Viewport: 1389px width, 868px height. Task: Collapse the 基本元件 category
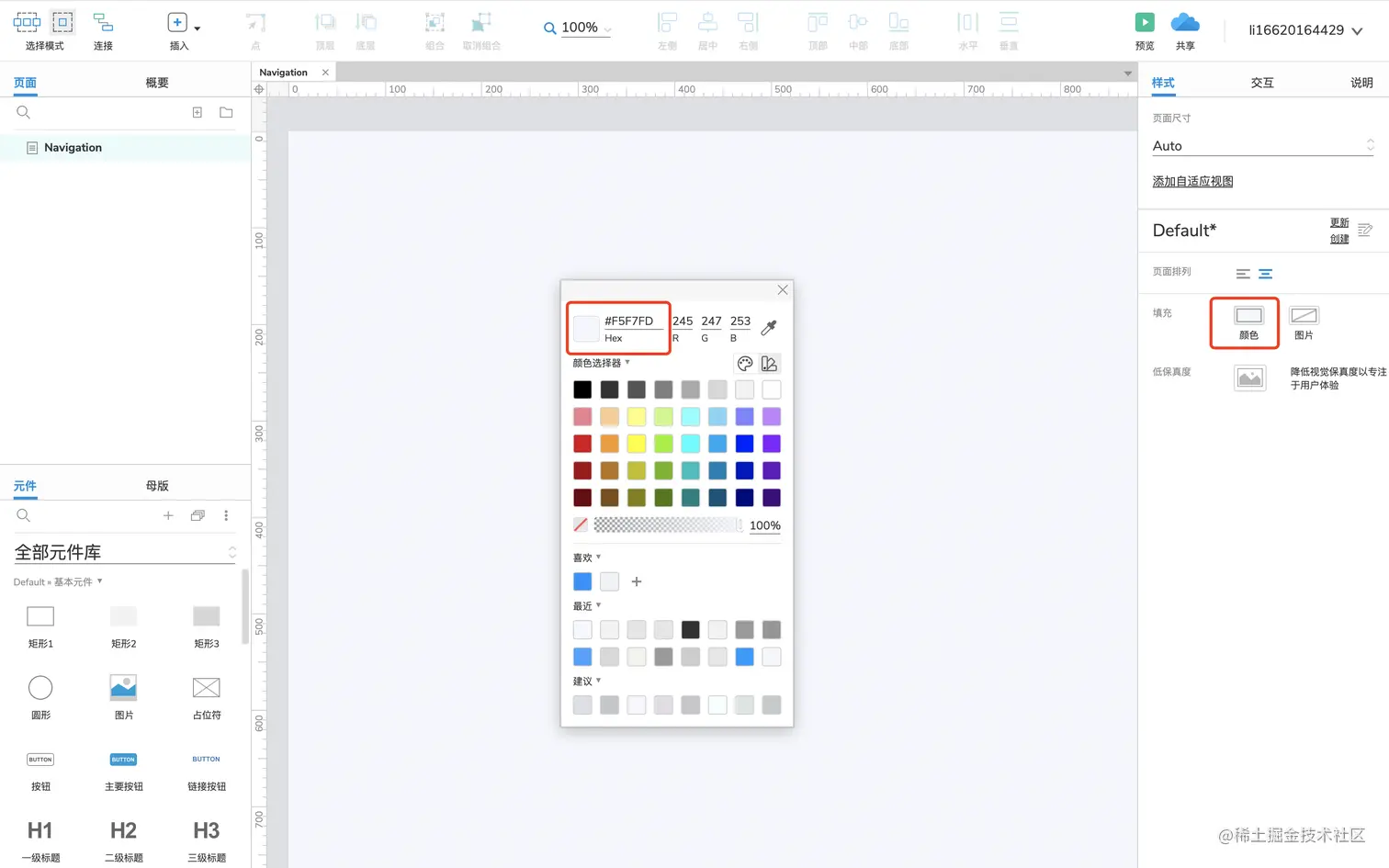tap(78, 581)
